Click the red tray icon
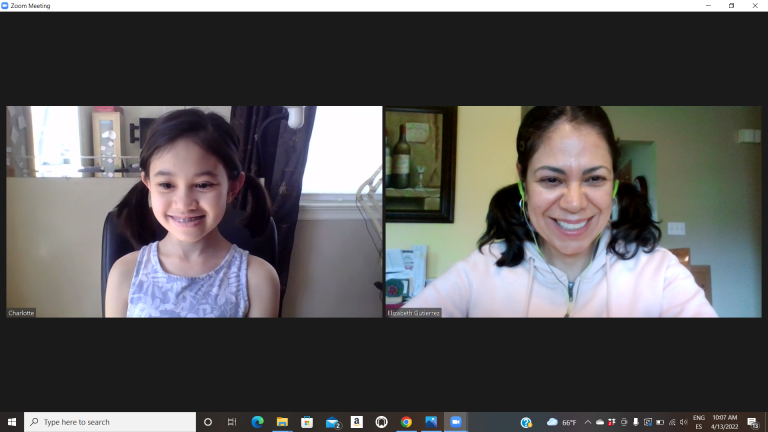 [x=611, y=422]
